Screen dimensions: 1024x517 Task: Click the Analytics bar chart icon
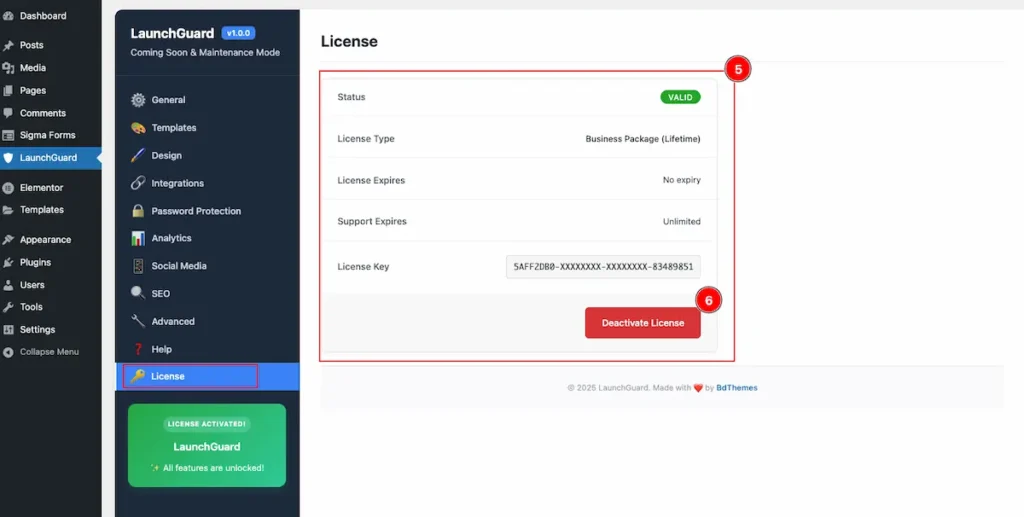tap(138, 238)
